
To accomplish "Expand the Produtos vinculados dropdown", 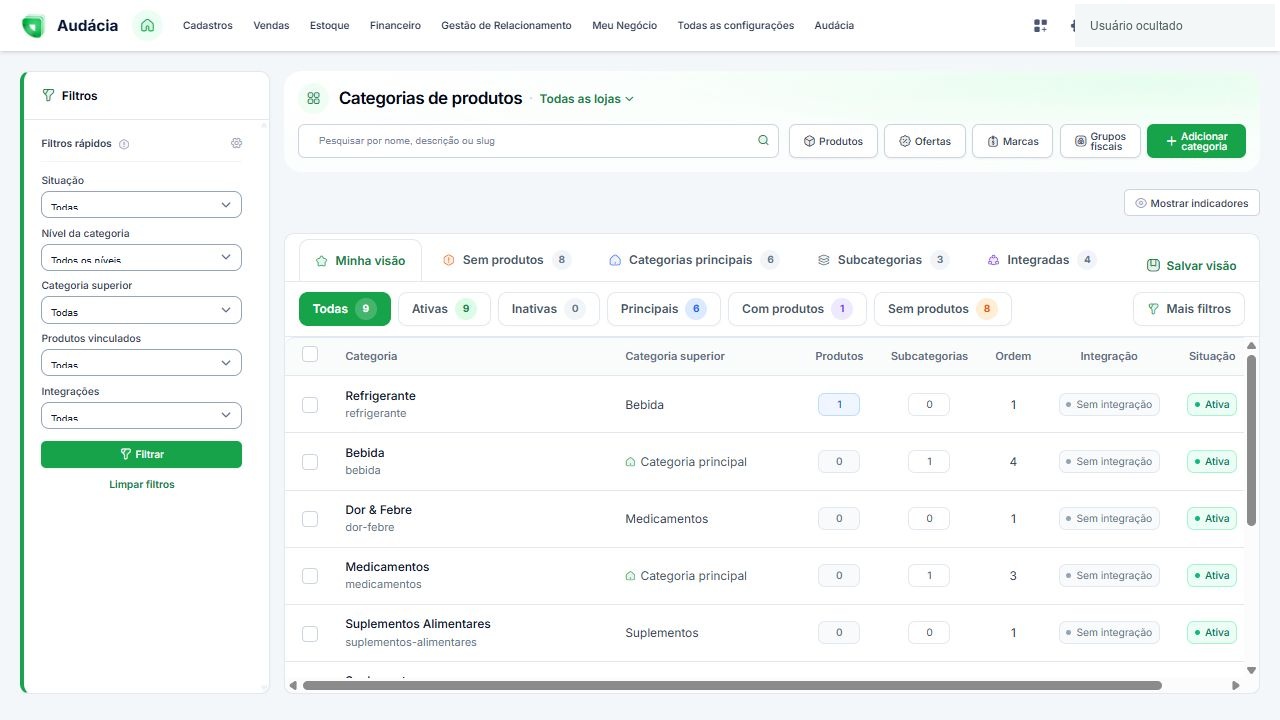I will click(141, 363).
